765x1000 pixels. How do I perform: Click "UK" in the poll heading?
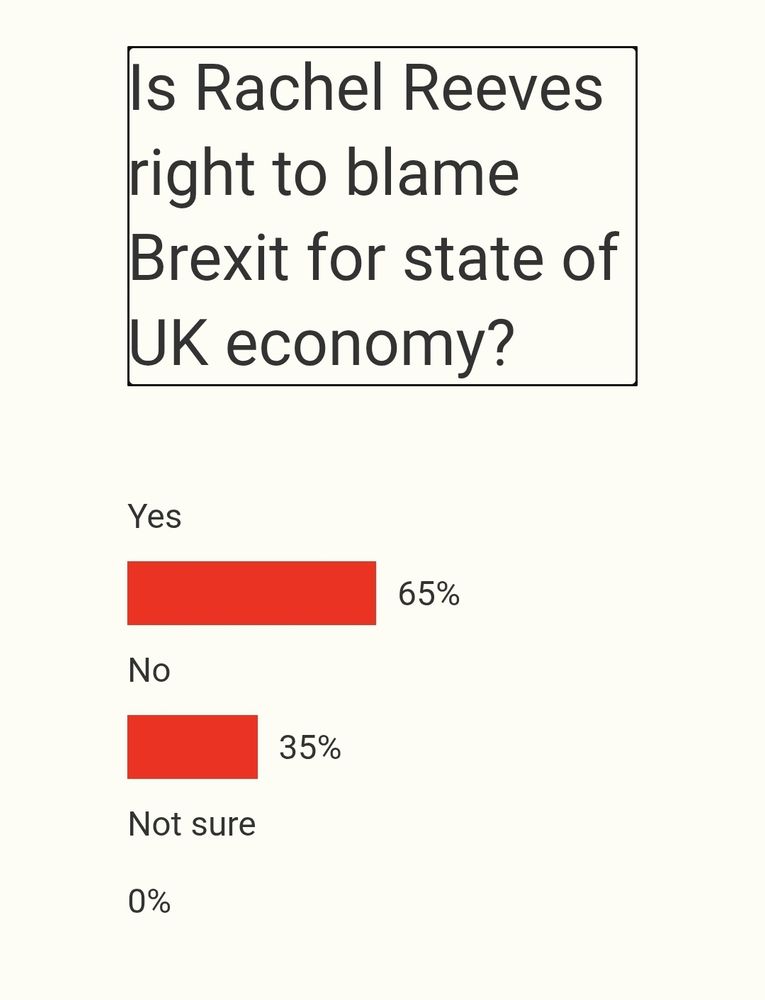(169, 342)
